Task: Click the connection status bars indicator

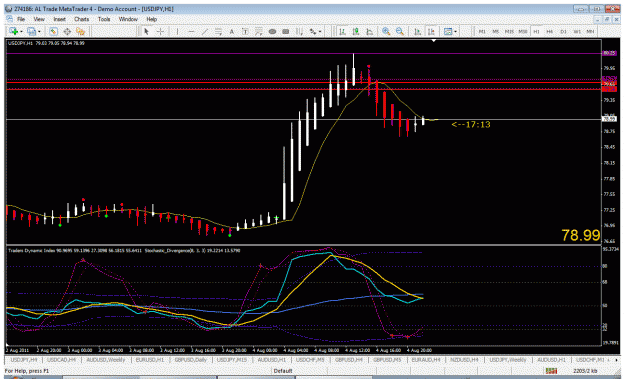Action: (551, 371)
